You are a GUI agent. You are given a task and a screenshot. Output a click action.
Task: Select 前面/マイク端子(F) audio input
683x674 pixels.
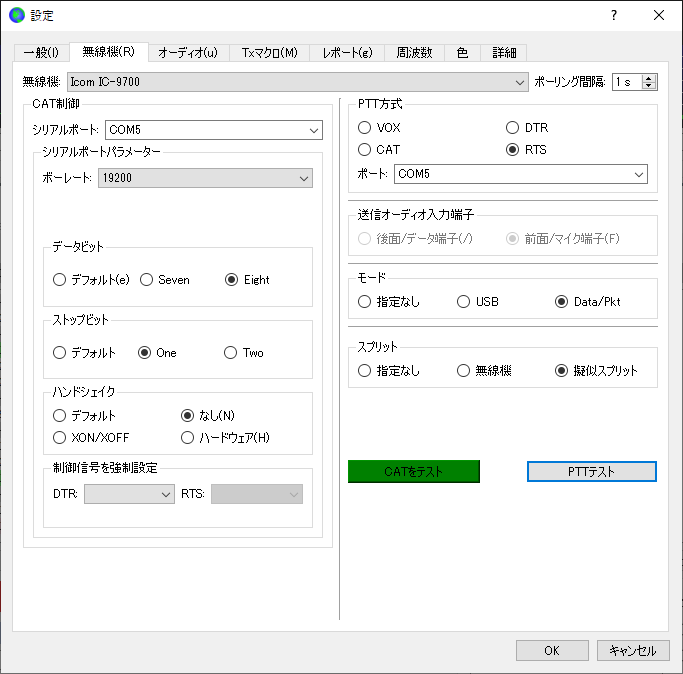pyautogui.click(x=563, y=238)
